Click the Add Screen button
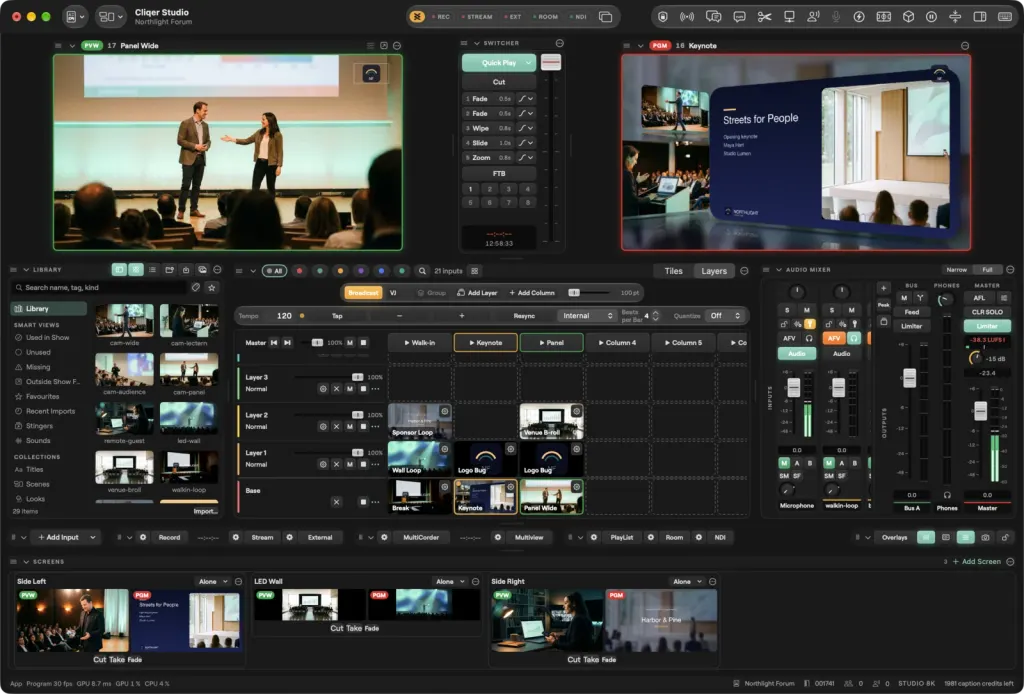This screenshot has width=1024, height=694. 977,561
